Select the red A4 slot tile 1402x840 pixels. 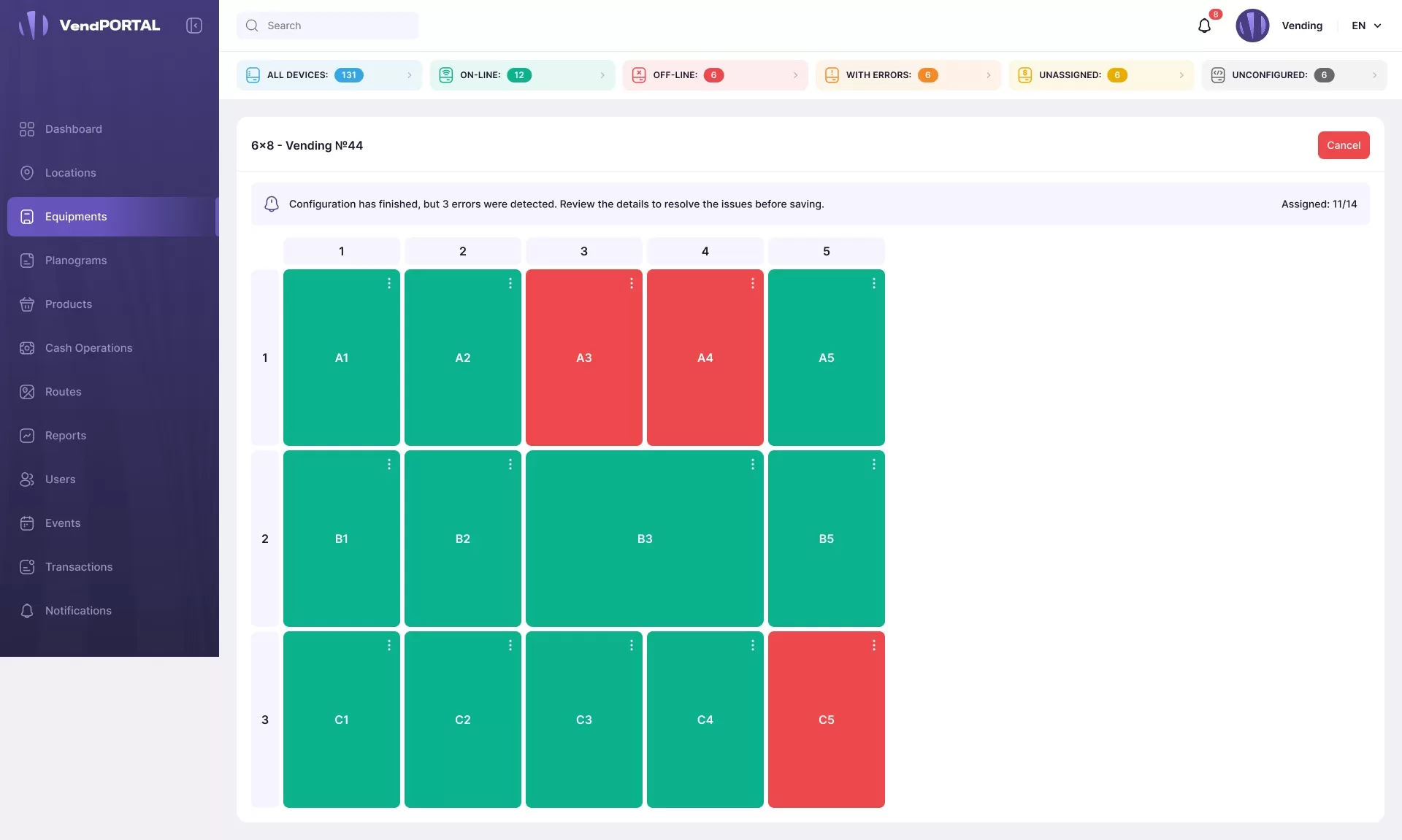[x=705, y=358]
